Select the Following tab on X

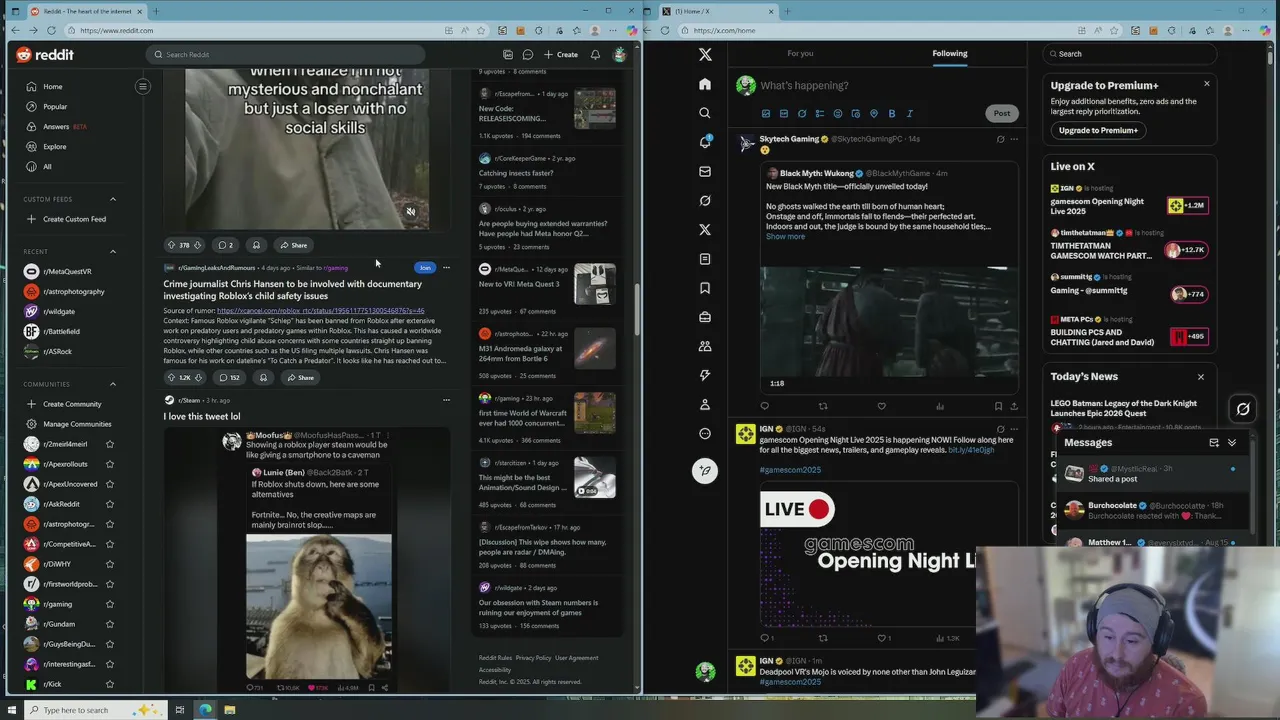coord(950,53)
